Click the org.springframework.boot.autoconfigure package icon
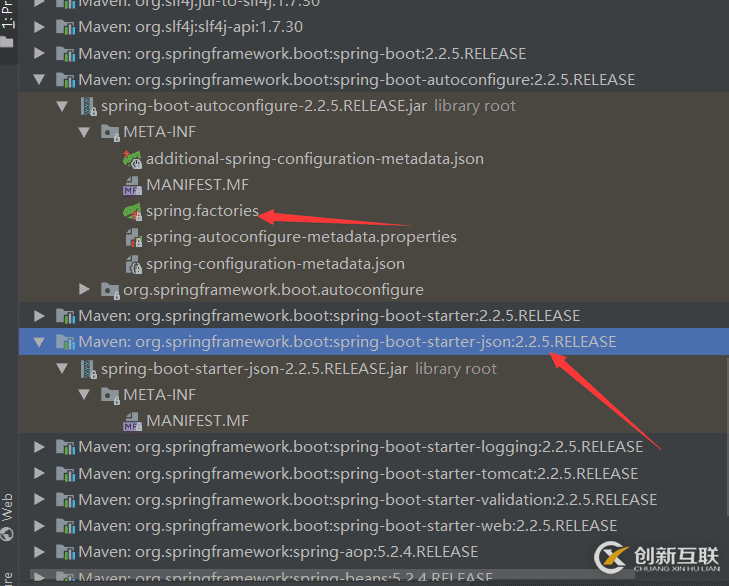The width and height of the screenshot is (729, 586). (111, 290)
